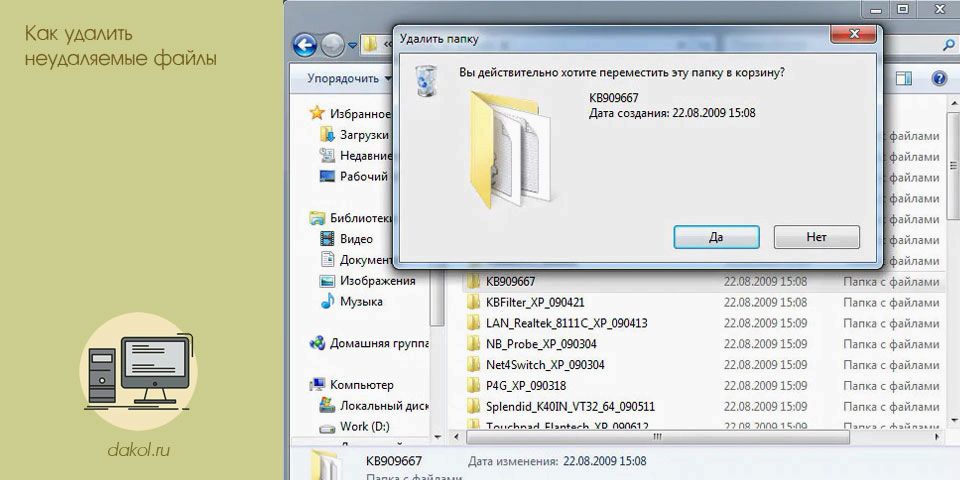Click folder icon in details pane

(324, 466)
